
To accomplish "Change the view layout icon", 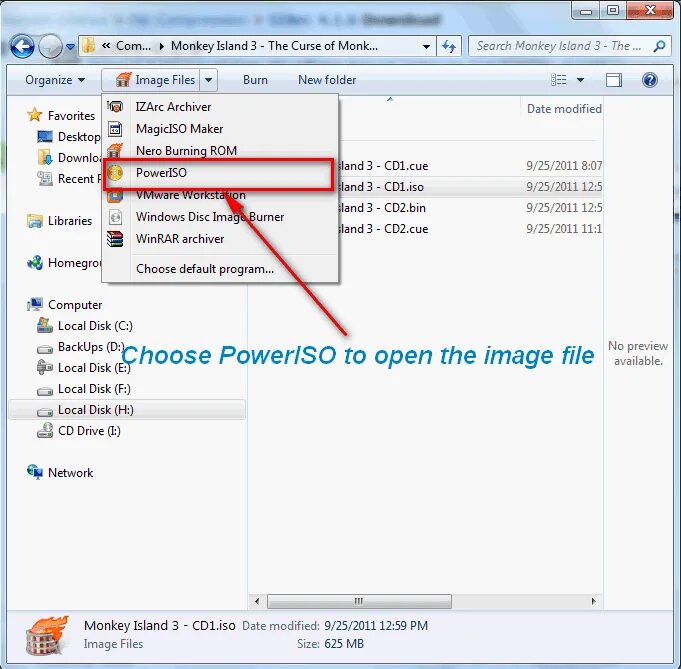I will (559, 80).
